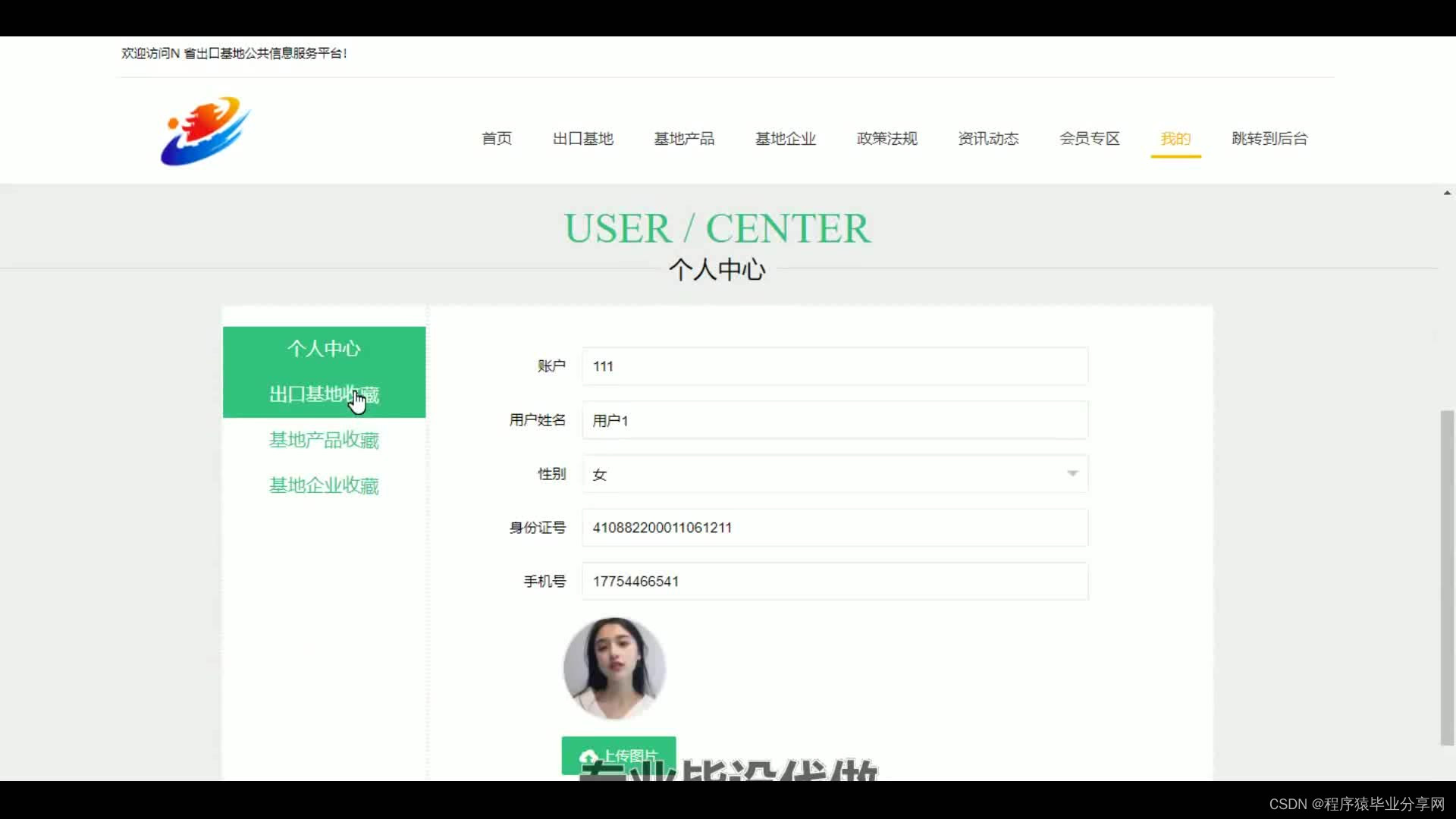Open the 会员专区 navigation item
The width and height of the screenshot is (1456, 819).
pyautogui.click(x=1089, y=139)
